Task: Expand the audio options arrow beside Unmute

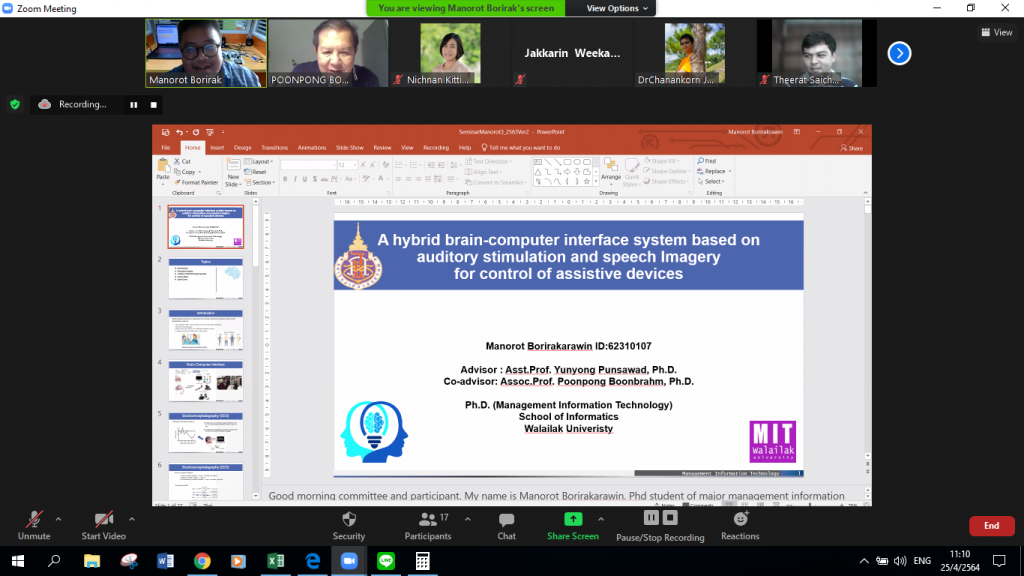Action: tap(58, 519)
